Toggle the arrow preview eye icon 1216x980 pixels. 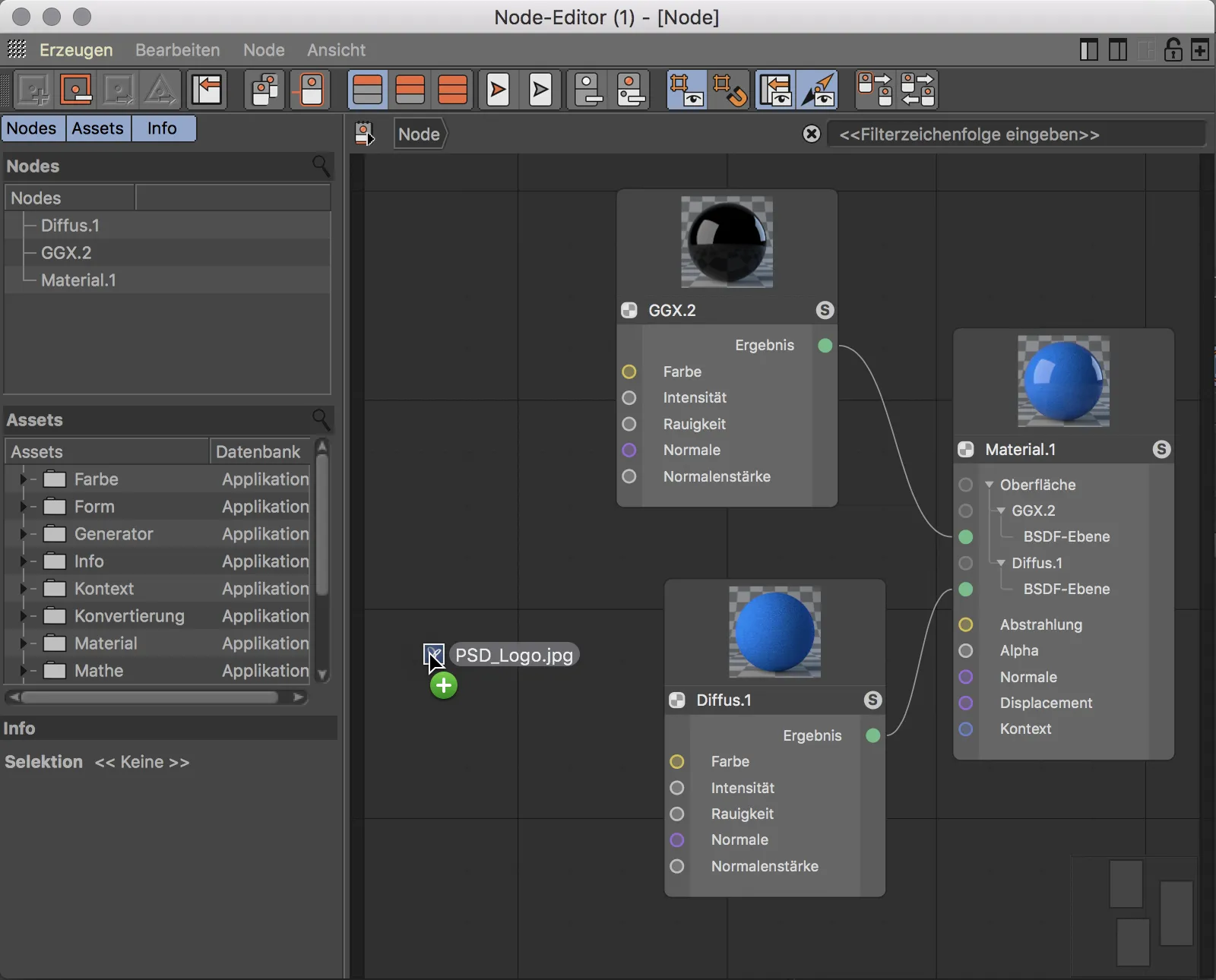click(819, 90)
